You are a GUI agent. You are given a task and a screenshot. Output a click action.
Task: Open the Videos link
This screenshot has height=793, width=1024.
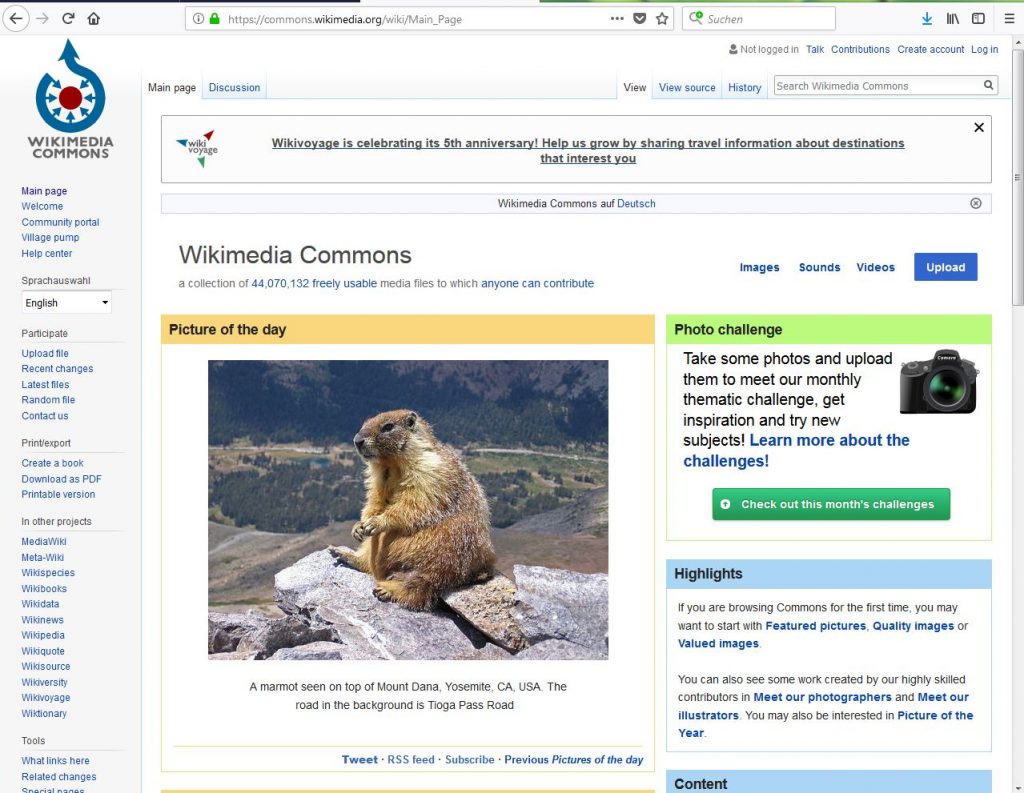tap(875, 267)
